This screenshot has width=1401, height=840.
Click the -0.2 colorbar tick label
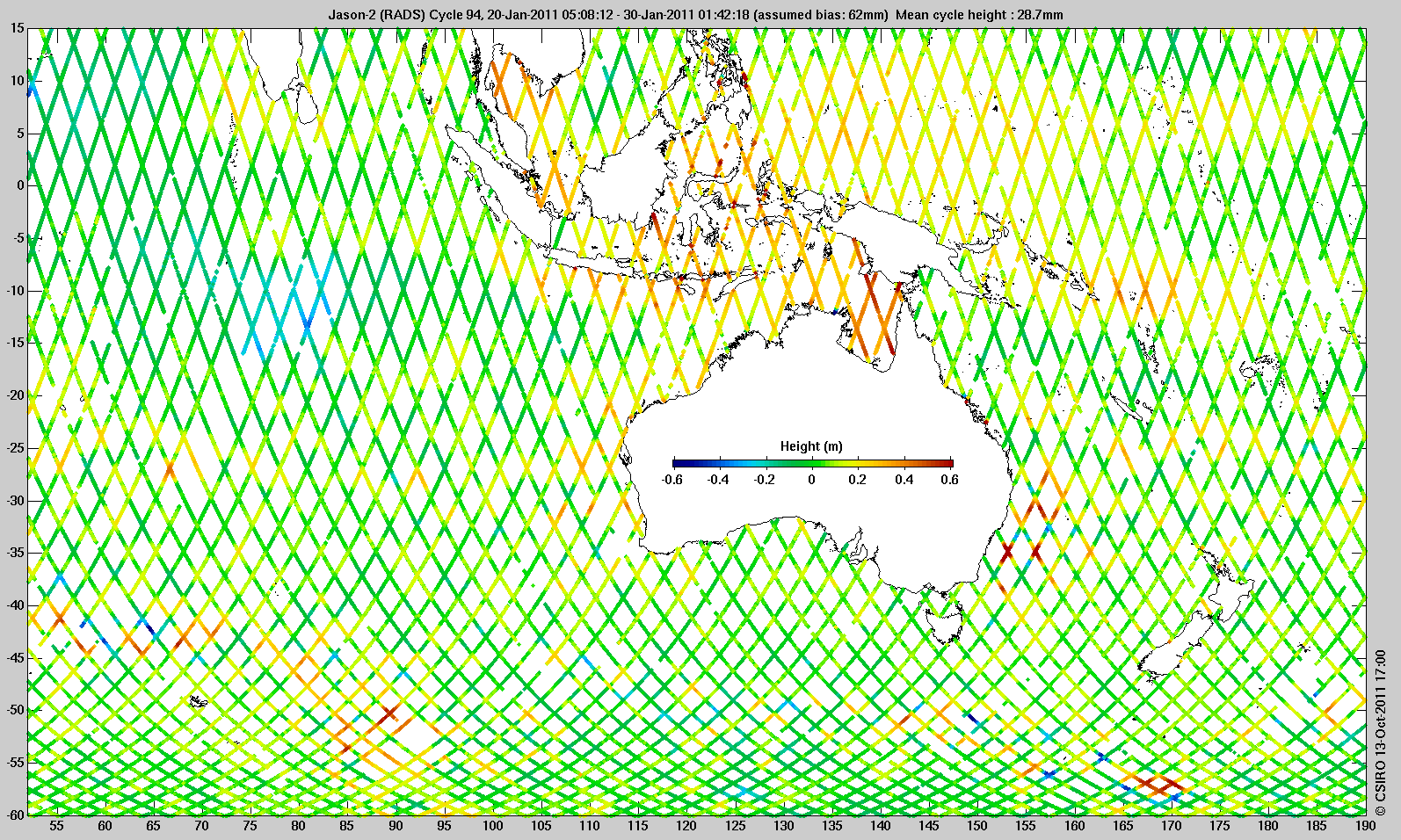point(766,480)
